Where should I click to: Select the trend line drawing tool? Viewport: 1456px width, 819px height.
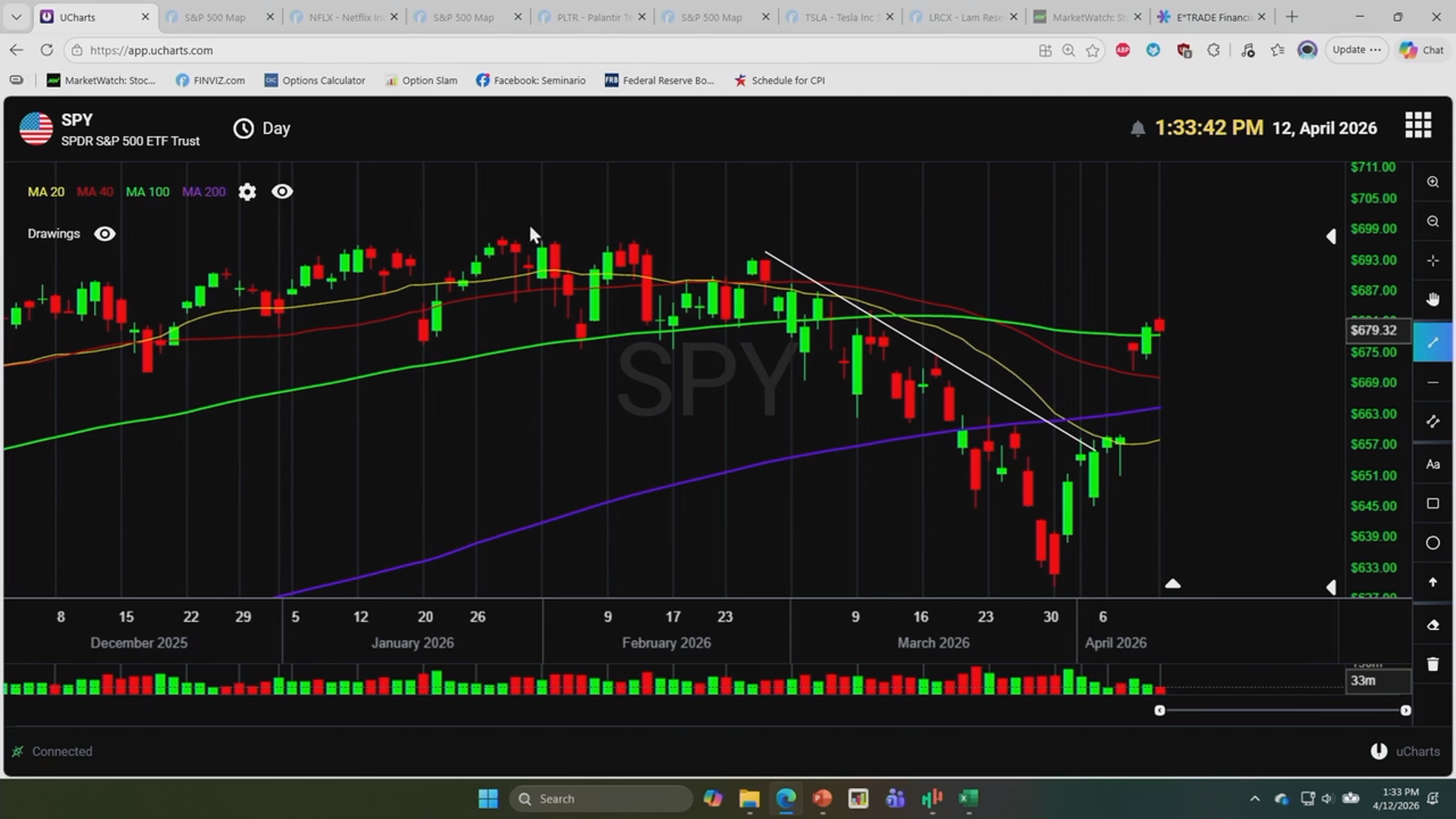1432,342
